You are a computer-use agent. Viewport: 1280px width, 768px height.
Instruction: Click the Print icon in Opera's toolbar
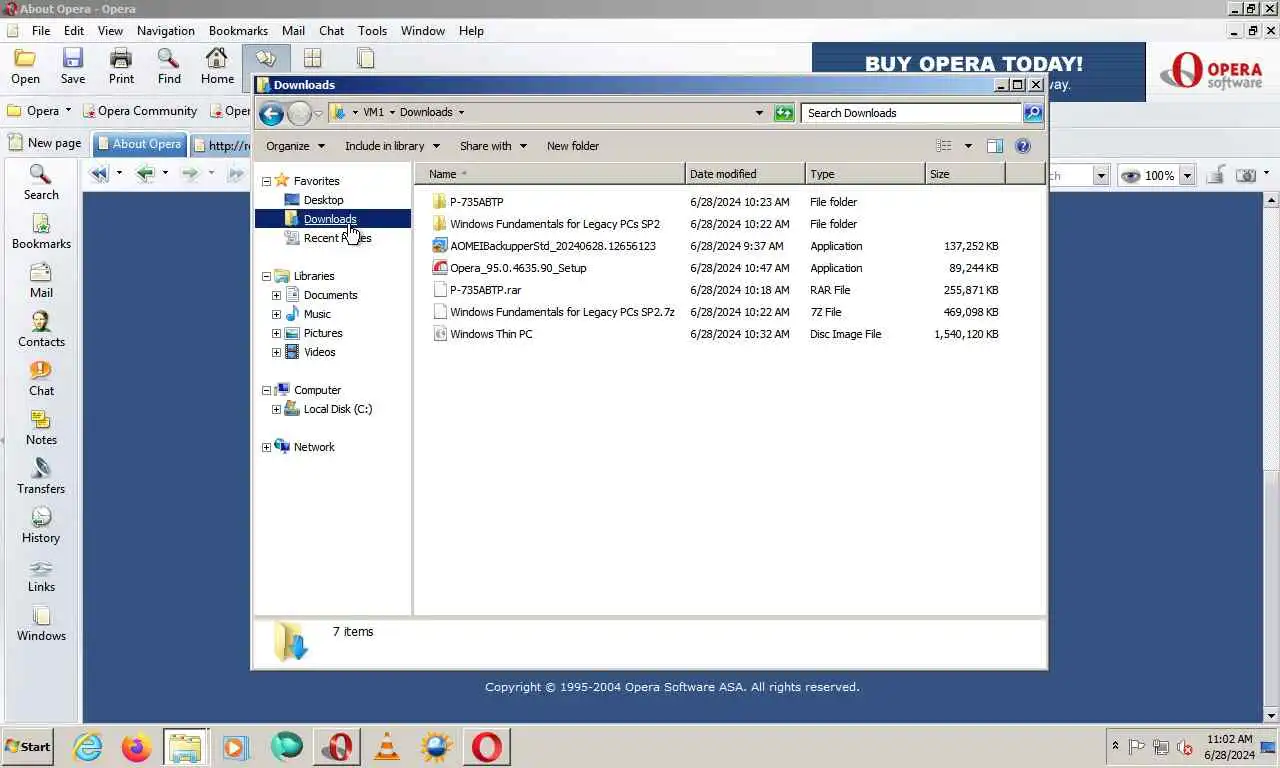121,66
